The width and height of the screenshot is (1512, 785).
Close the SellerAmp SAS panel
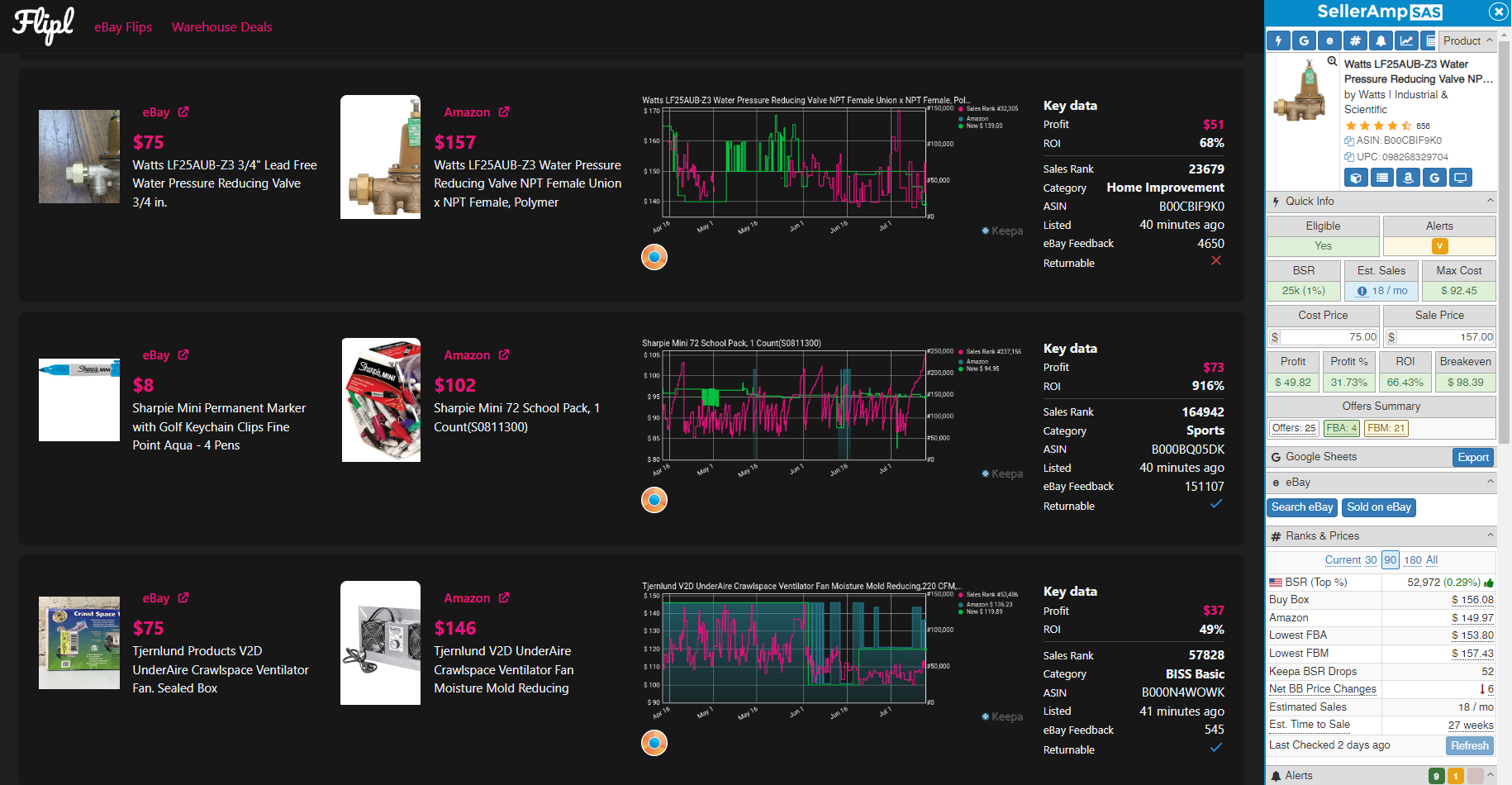click(x=1498, y=12)
